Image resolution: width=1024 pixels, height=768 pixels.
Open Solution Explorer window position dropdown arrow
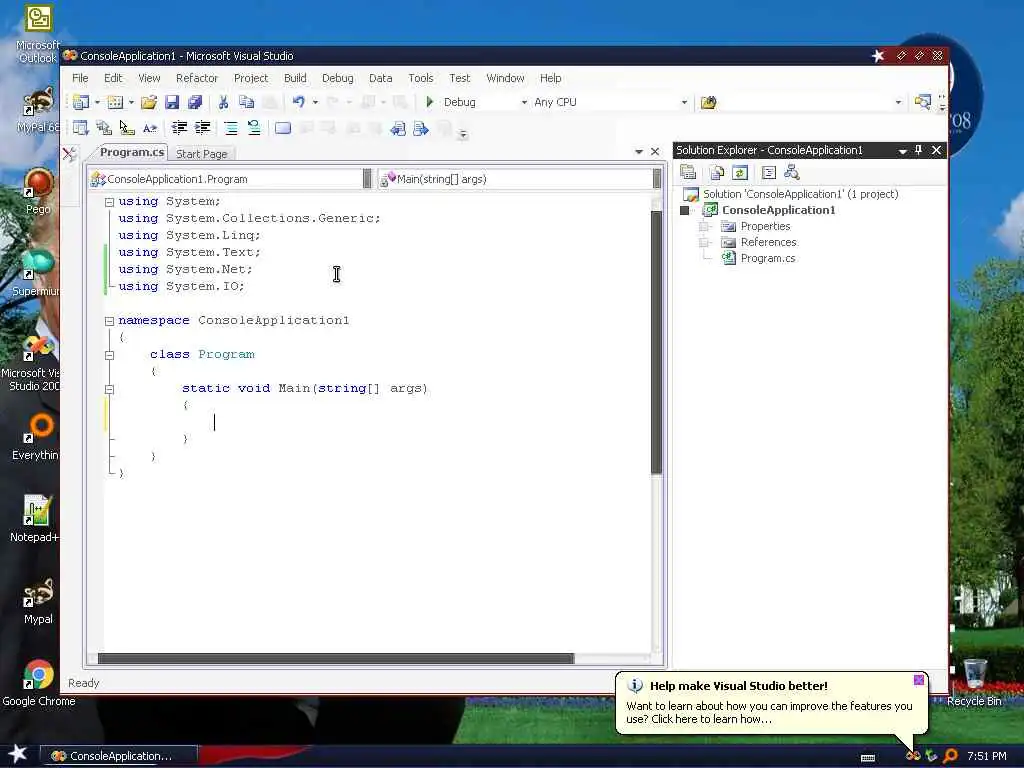pos(902,151)
